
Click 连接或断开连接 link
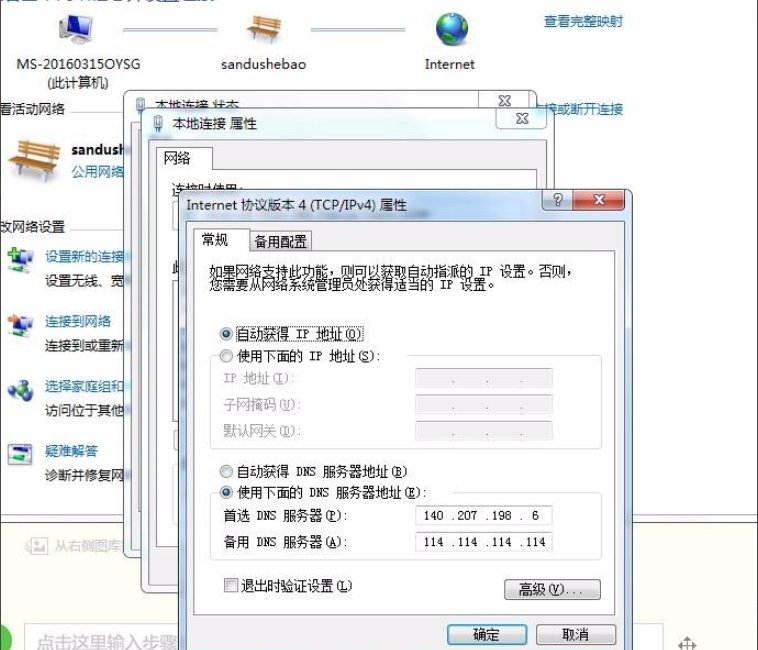click(x=580, y=109)
